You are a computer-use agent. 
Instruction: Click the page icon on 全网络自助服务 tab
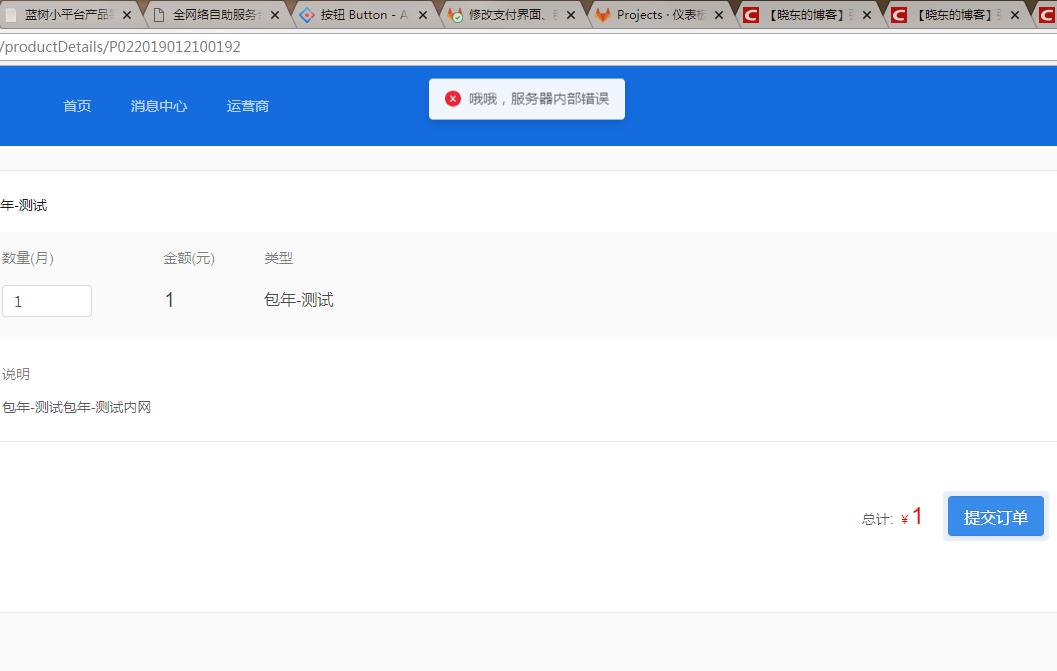point(159,15)
